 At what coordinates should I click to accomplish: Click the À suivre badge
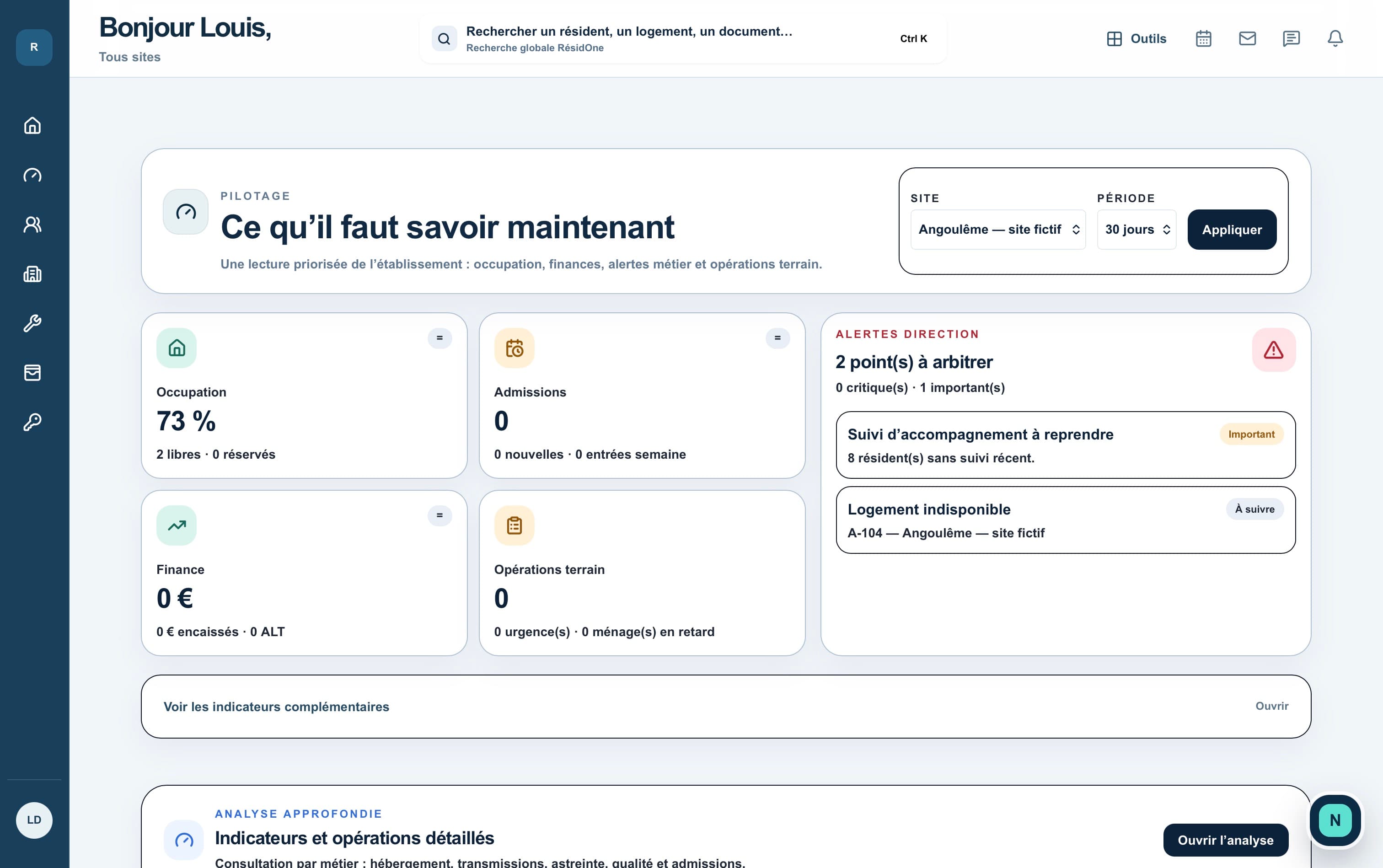1255,509
